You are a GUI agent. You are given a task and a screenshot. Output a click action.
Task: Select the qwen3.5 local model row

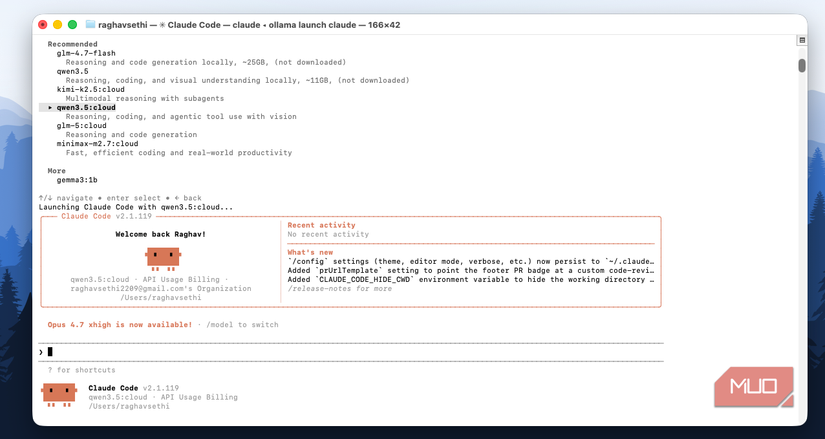pos(73,71)
